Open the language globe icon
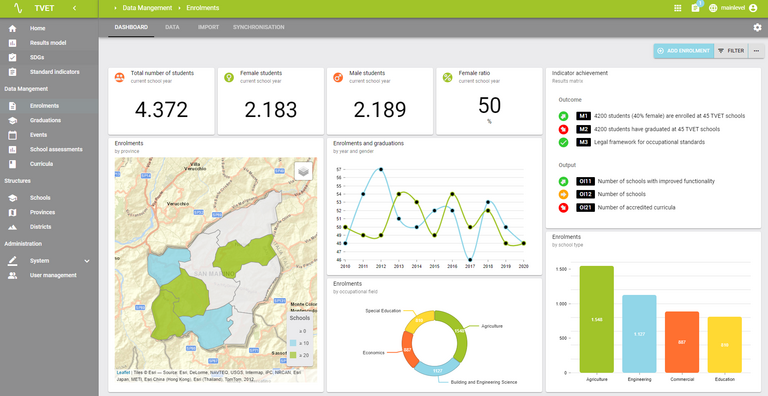 (713, 8)
